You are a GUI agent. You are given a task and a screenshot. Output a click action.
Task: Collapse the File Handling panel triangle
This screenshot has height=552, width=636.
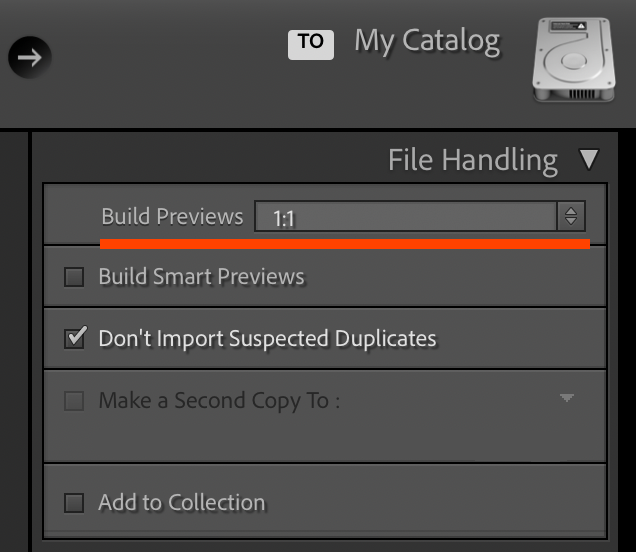point(589,159)
